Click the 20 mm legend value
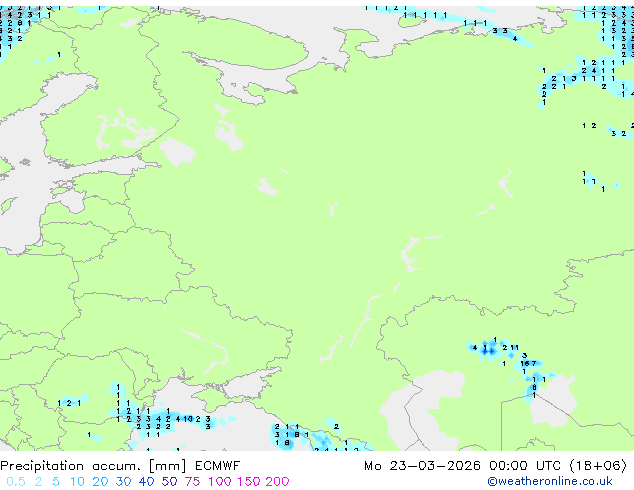 click(100, 482)
